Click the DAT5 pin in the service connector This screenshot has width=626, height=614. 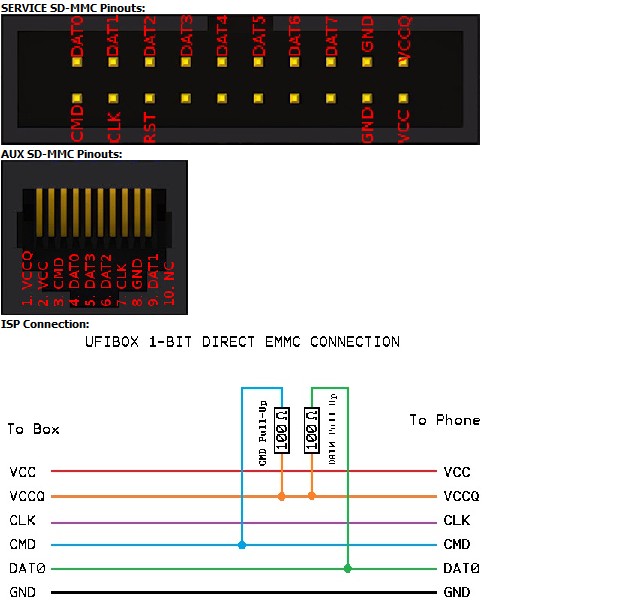(x=258, y=62)
